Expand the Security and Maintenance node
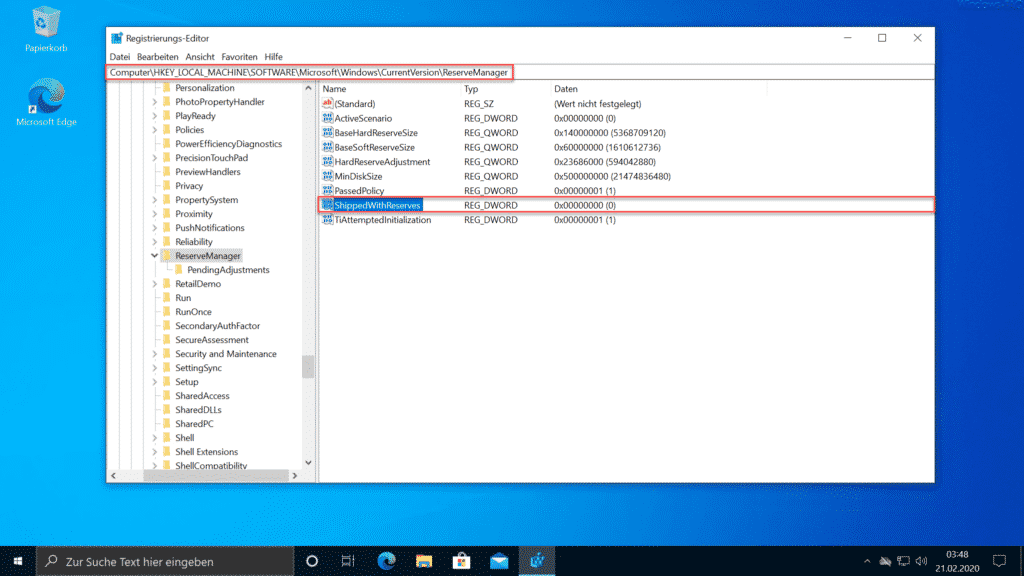1024x576 pixels. (155, 354)
